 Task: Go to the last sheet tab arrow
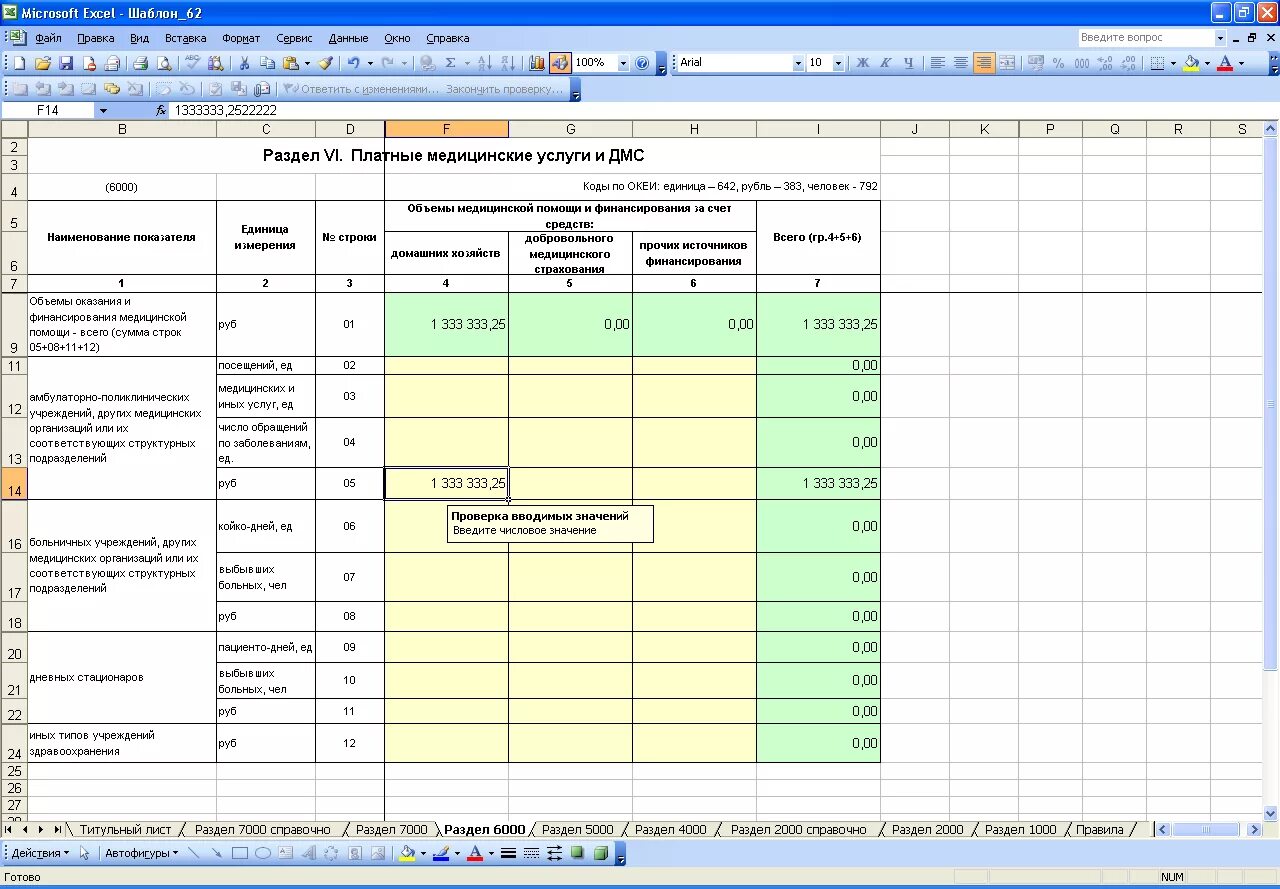[57, 829]
